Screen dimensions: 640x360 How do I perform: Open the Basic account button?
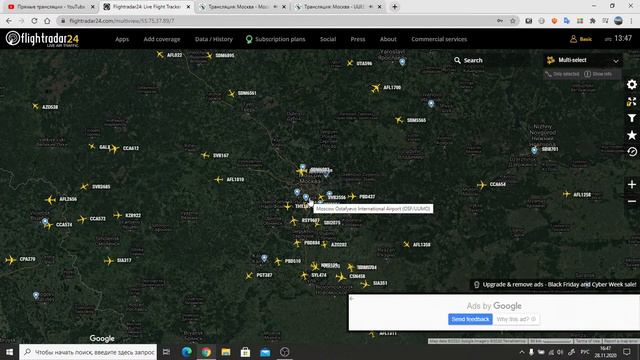tap(581, 39)
